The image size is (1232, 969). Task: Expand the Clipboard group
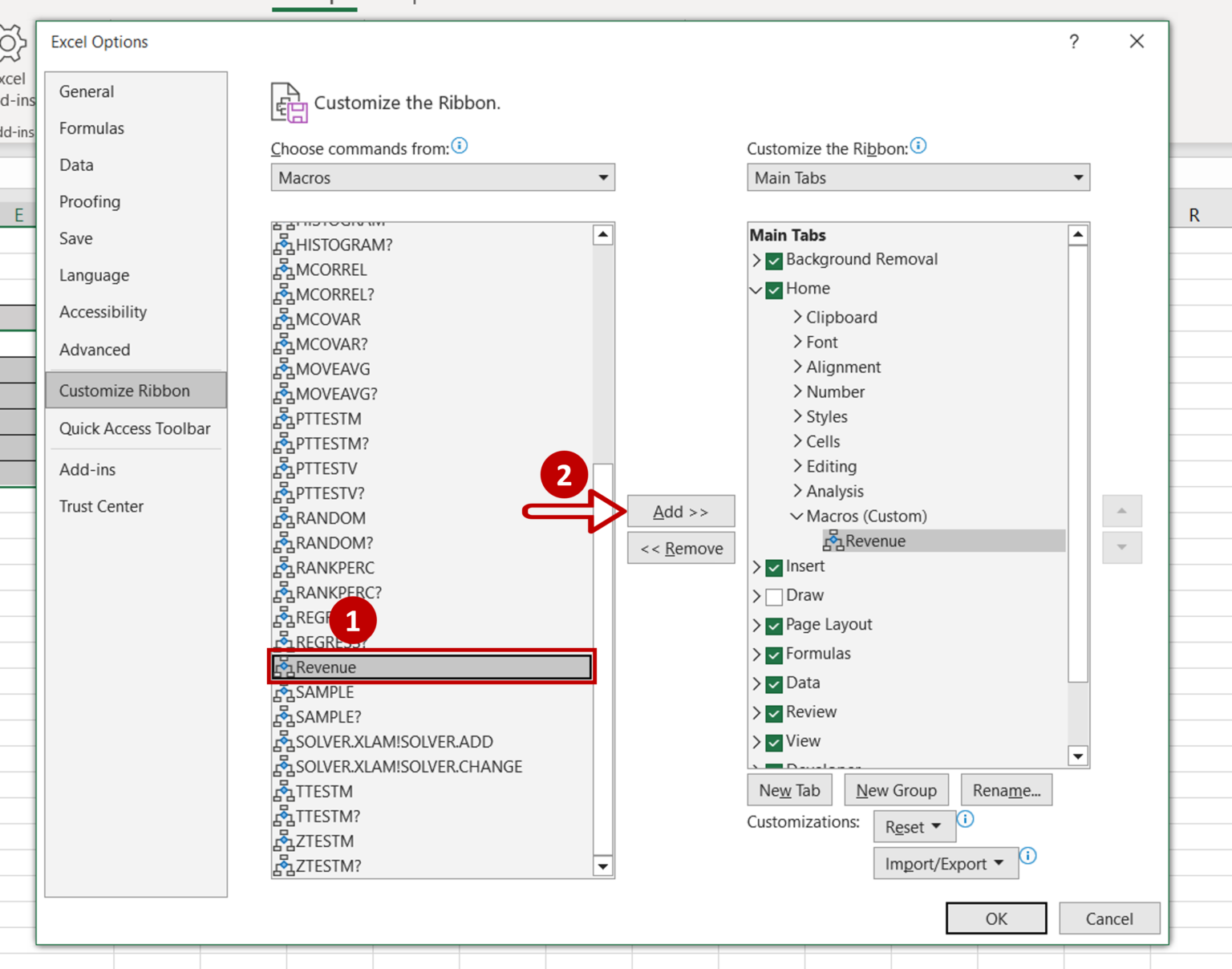coord(797,317)
